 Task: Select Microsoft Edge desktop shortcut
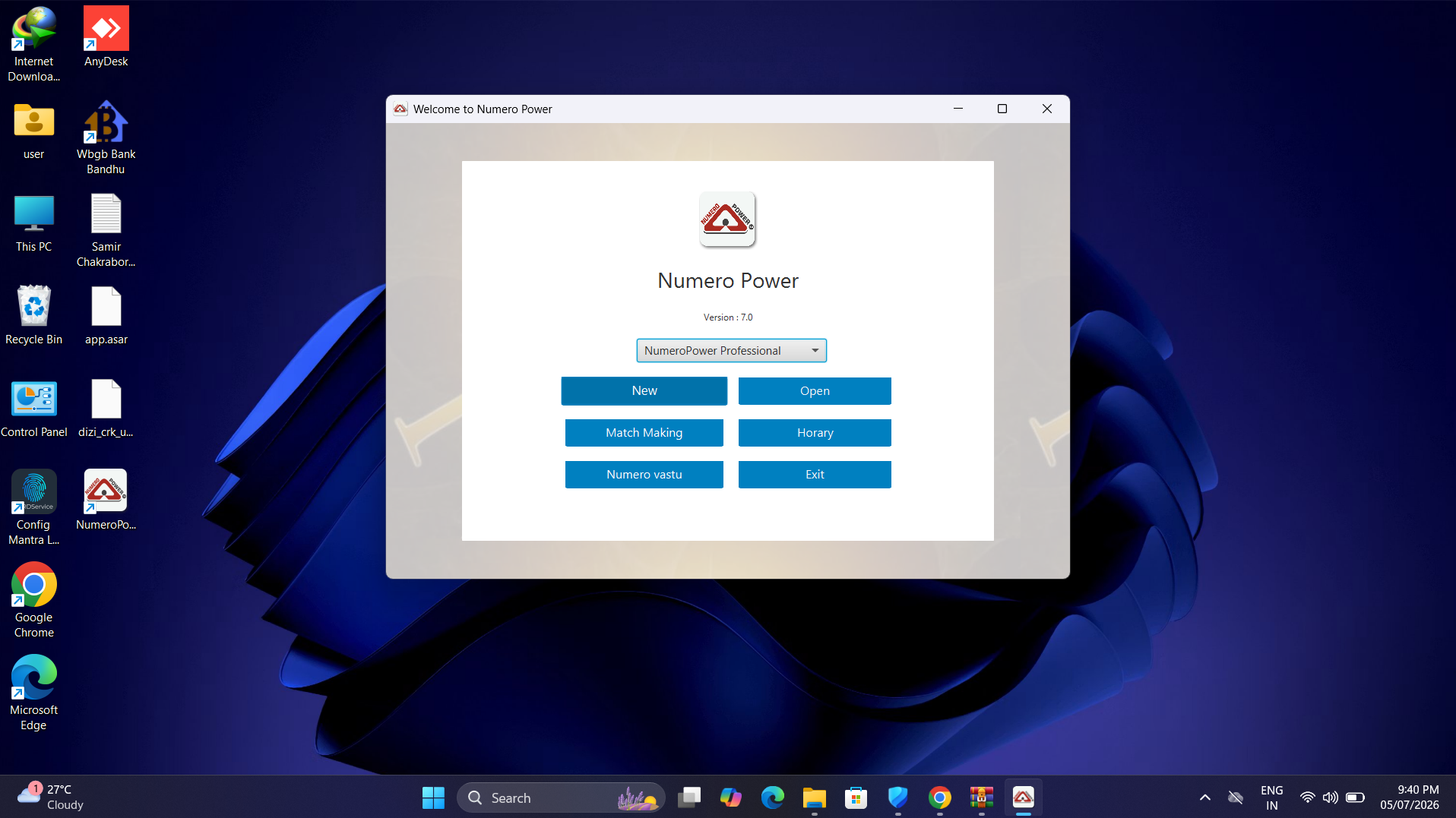point(33,693)
